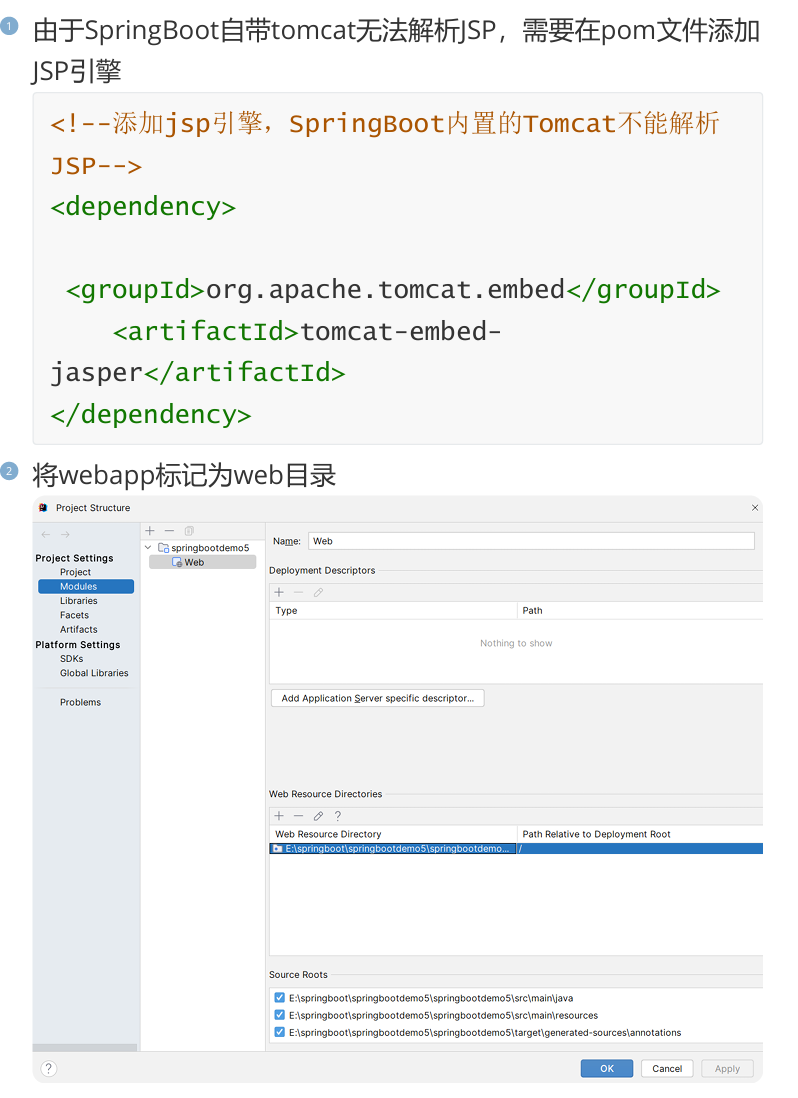The image size is (798, 1098).
Task: Add a new module with the plus icon
Action: point(150,531)
